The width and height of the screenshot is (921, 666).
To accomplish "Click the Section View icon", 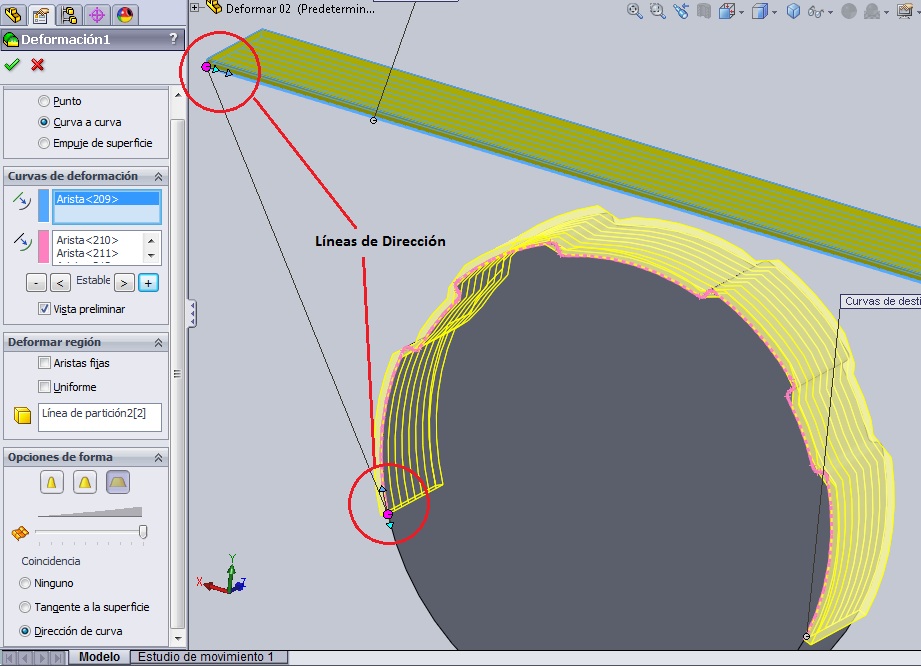I will [704, 11].
